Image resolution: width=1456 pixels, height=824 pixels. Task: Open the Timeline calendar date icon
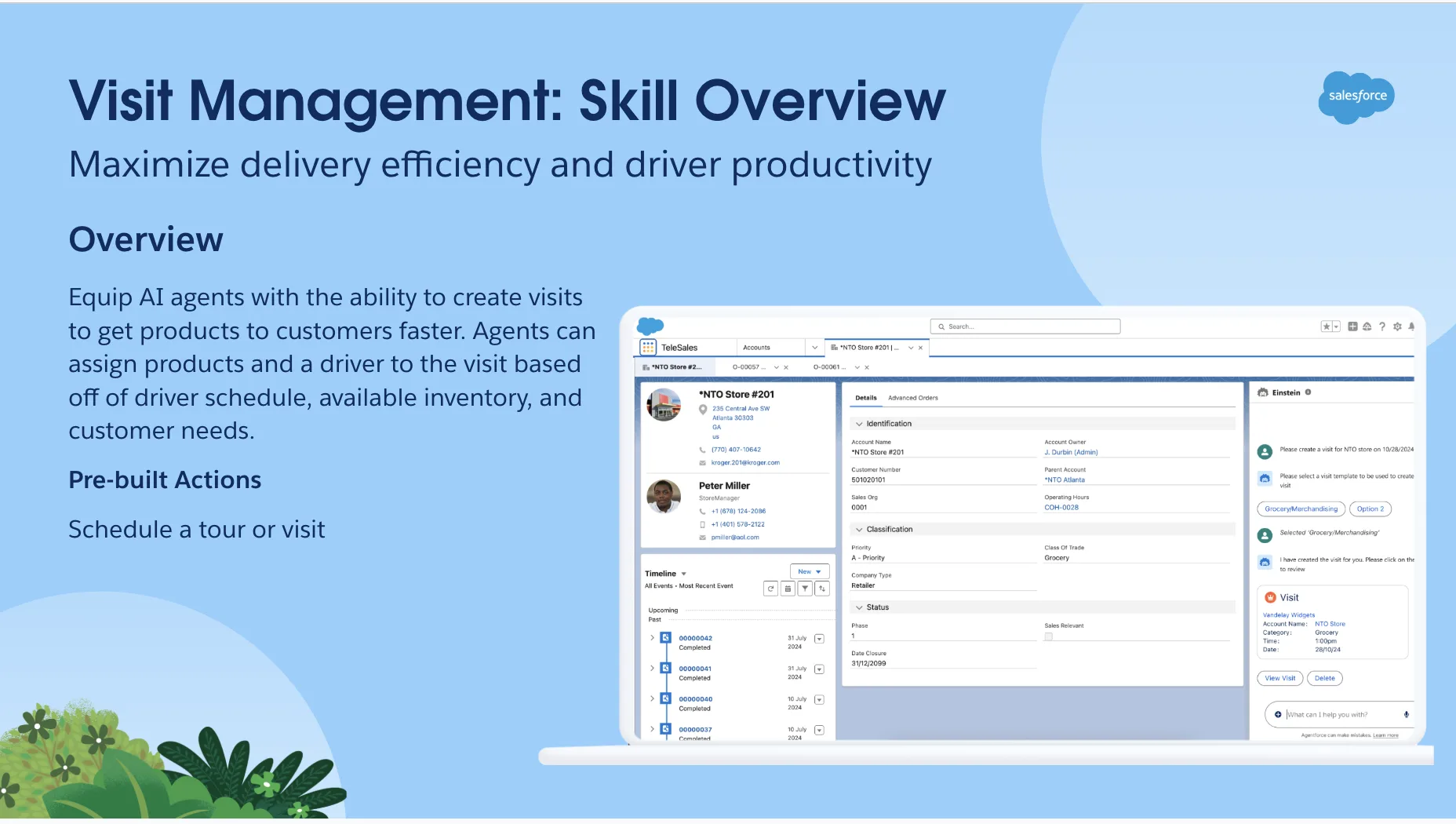(x=788, y=589)
